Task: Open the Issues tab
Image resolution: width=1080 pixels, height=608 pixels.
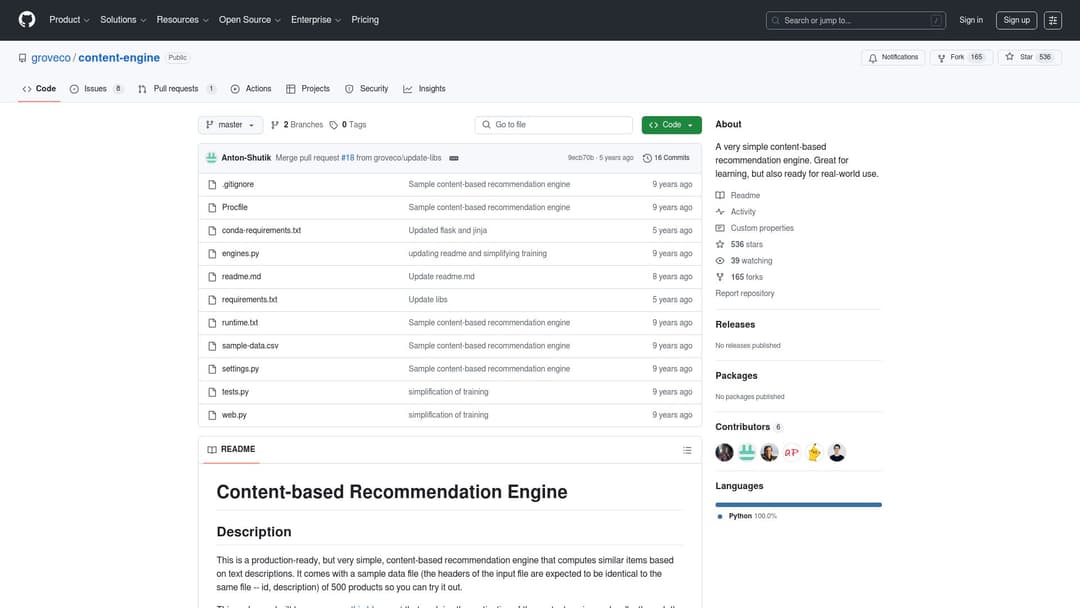Action: click(96, 89)
